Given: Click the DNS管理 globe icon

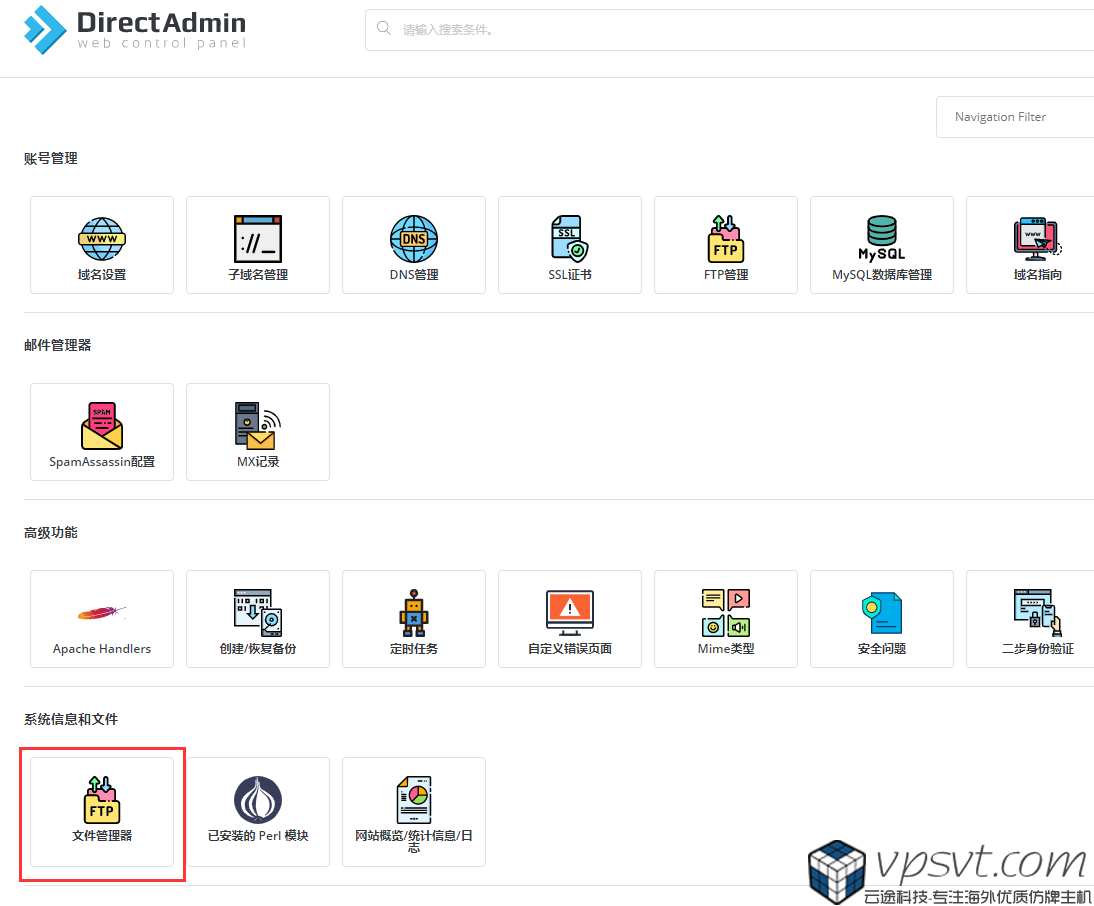Looking at the screenshot, I should [414, 239].
